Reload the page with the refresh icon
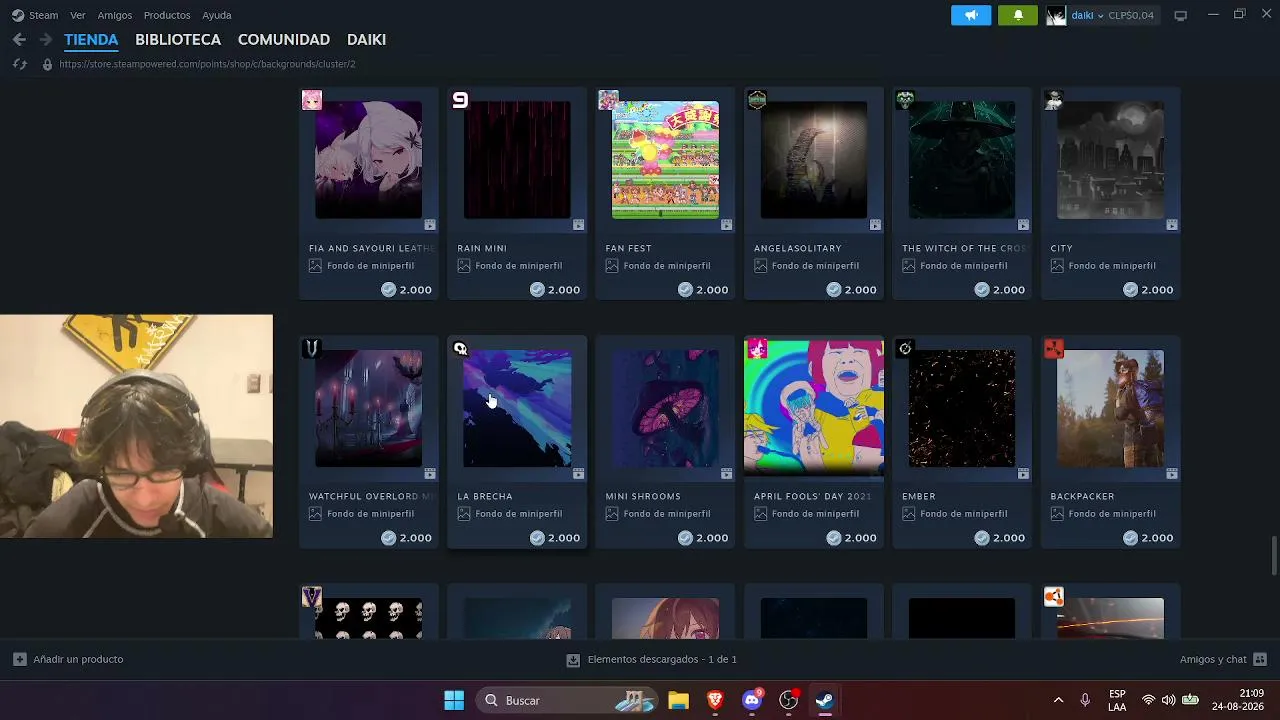1280x720 pixels. click(19, 64)
